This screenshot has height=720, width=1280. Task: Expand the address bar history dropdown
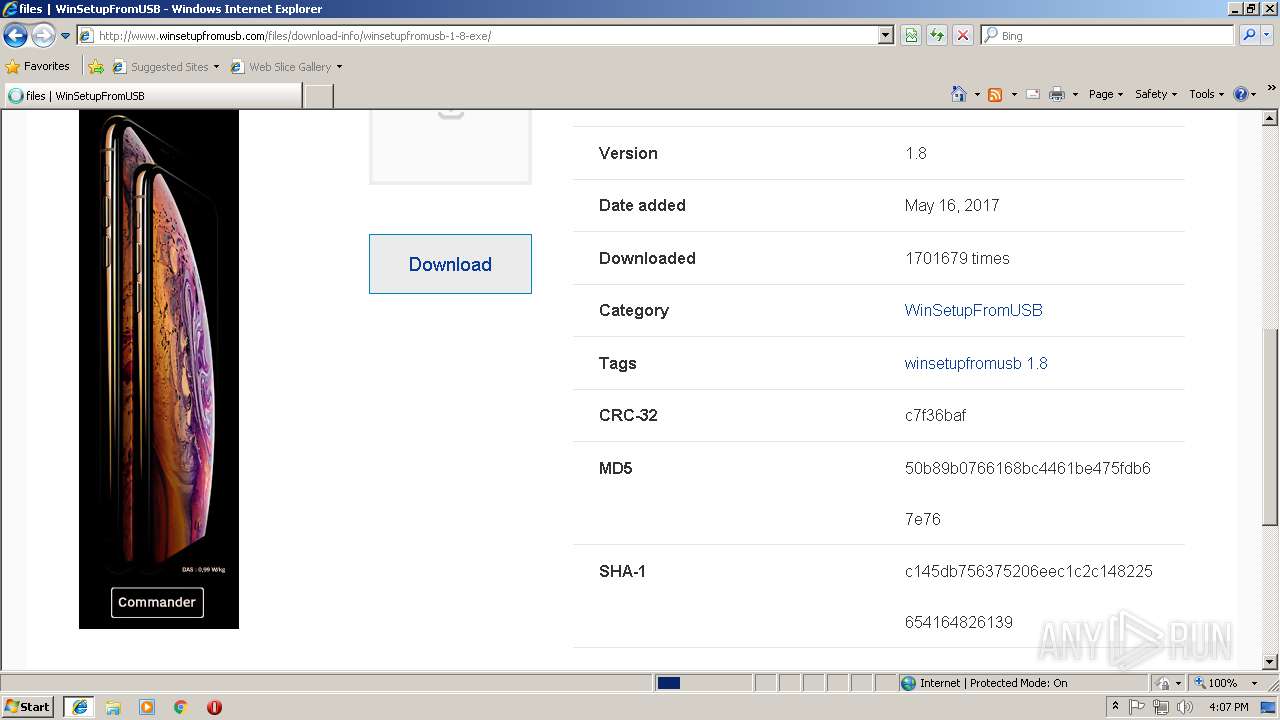886,36
